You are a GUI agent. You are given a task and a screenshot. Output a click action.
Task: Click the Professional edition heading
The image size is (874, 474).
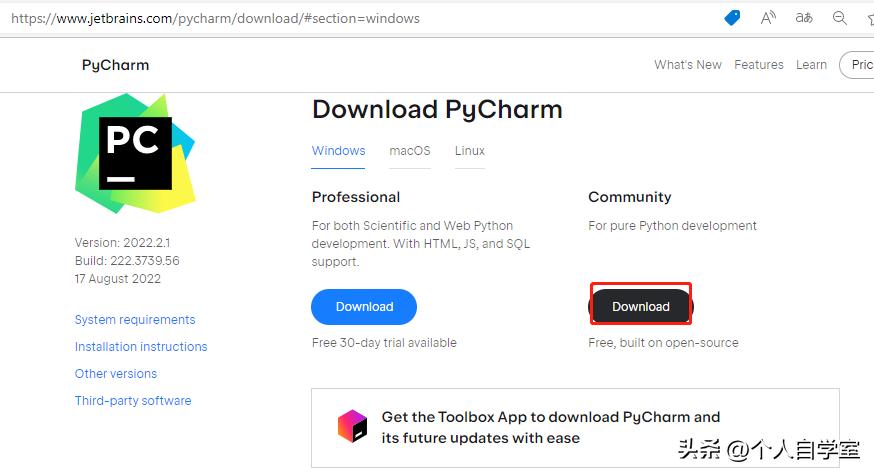click(x=356, y=197)
